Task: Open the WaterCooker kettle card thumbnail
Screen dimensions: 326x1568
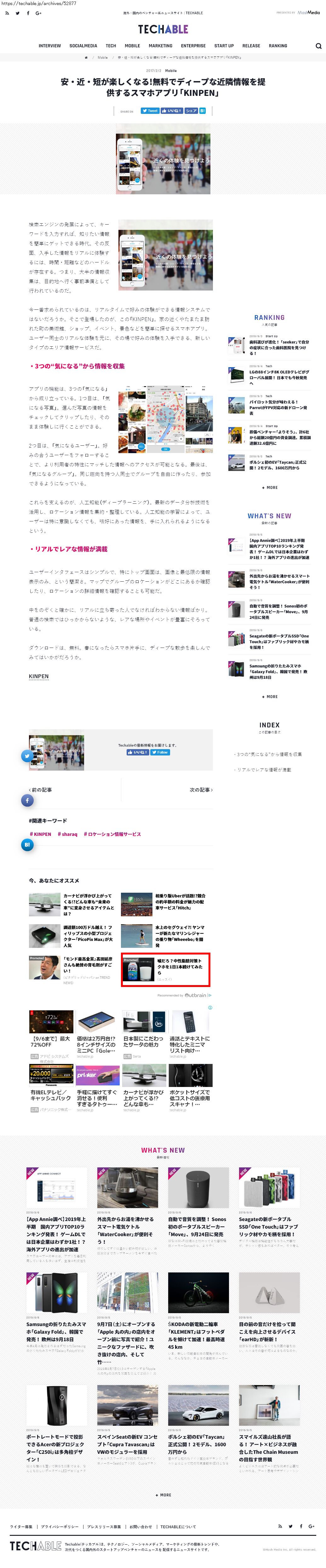Action: (x=127, y=1188)
